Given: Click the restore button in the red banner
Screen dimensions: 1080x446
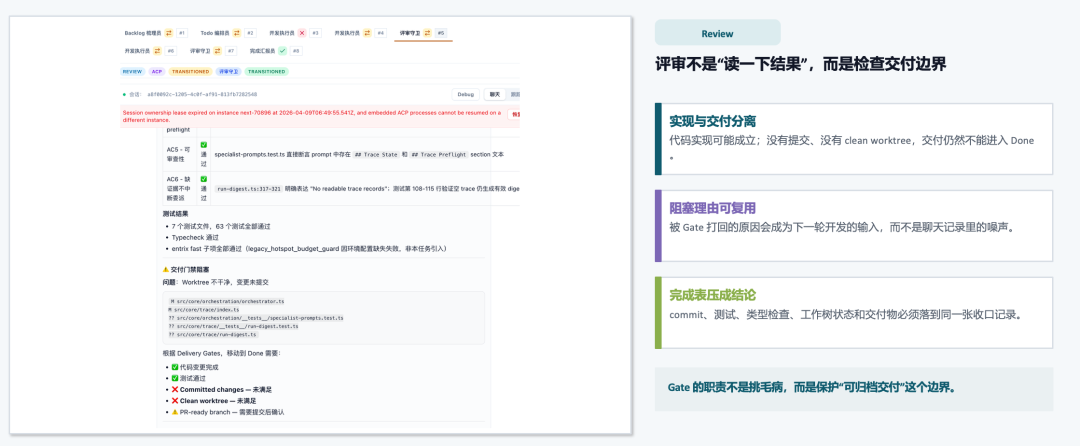Looking at the screenshot, I should 514,115.
